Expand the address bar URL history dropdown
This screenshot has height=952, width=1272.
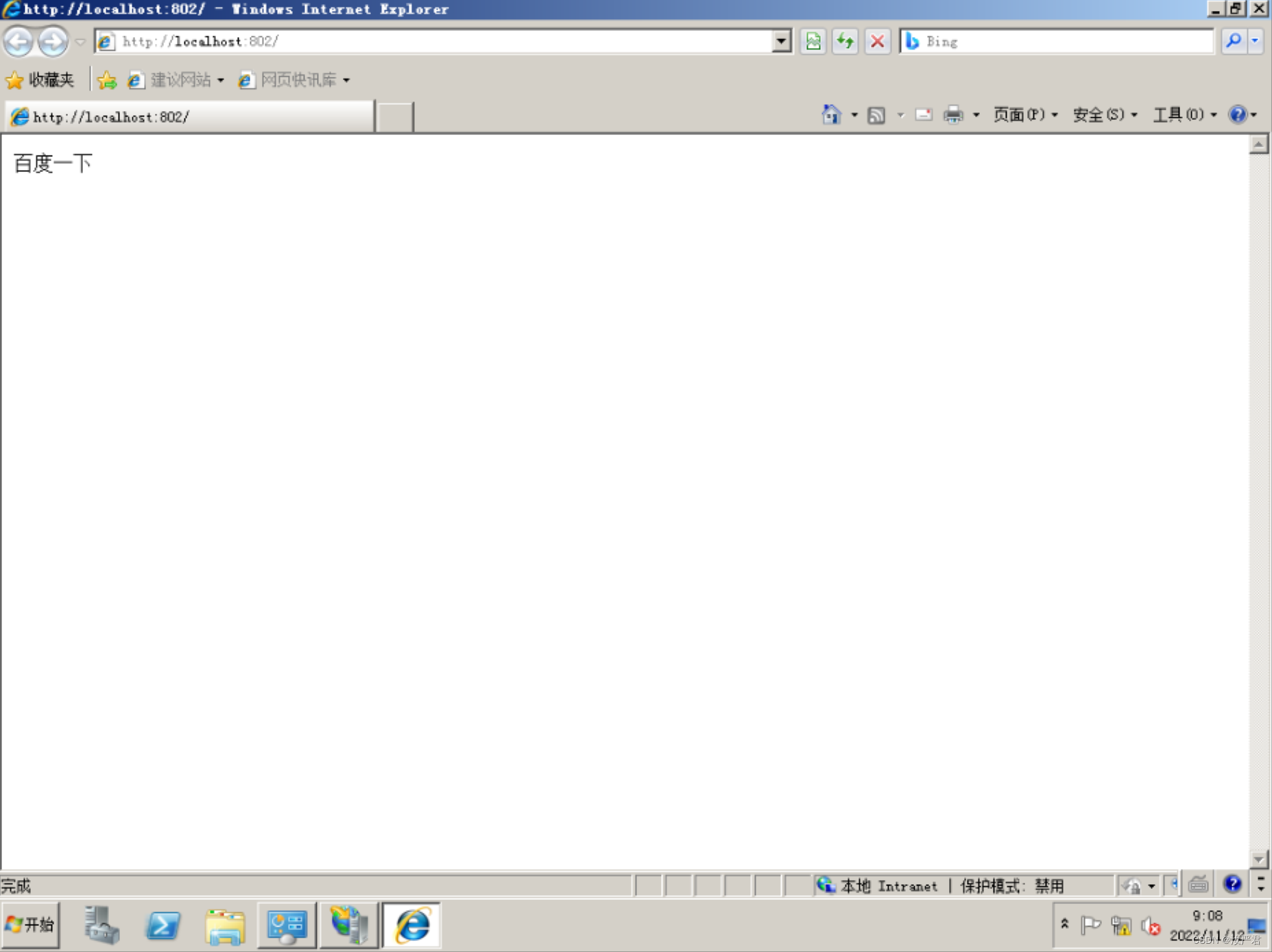(x=781, y=41)
